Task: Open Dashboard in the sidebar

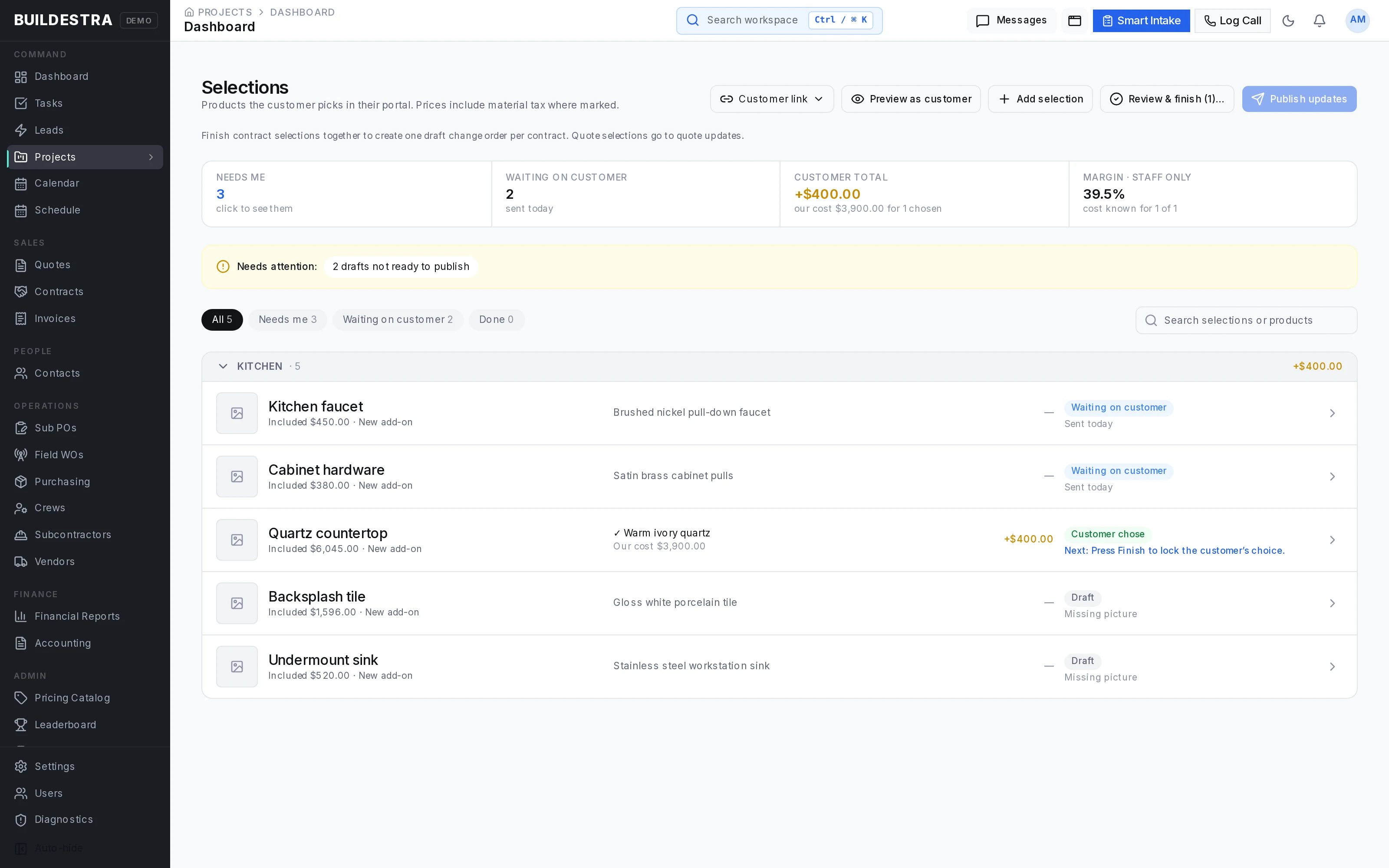Action: click(85, 76)
